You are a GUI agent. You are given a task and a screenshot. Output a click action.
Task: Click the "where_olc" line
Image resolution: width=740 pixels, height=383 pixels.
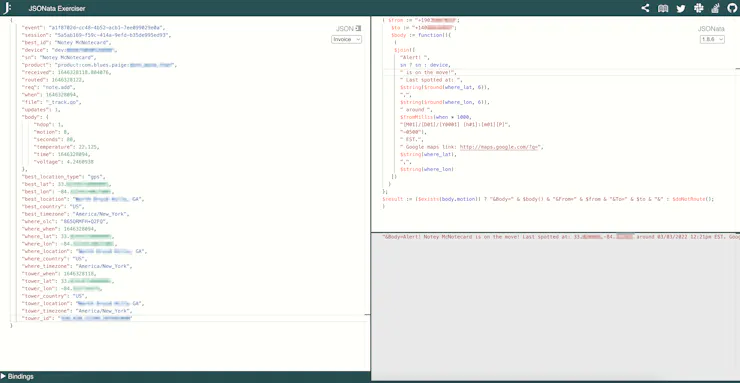tap(66, 222)
